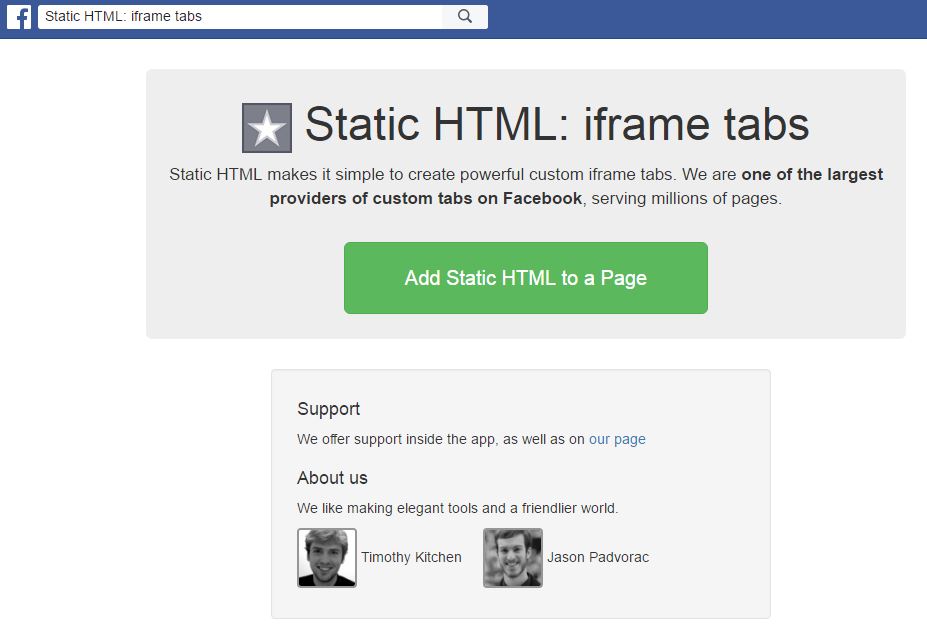The image size is (927, 625).
Task: Submit a search with the magnifier button
Action: click(x=464, y=16)
